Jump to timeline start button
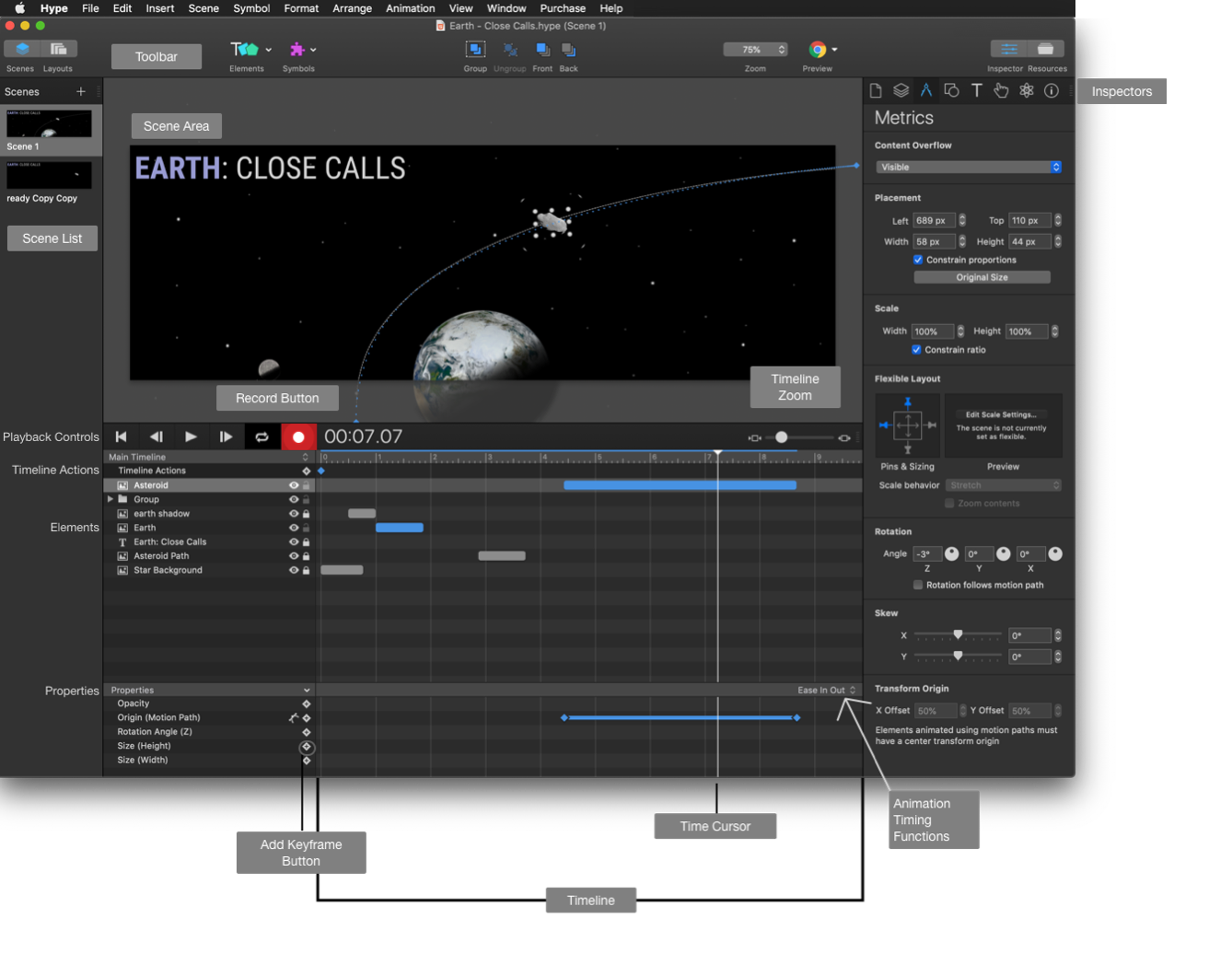This screenshot has width=1232, height=965. click(121, 436)
